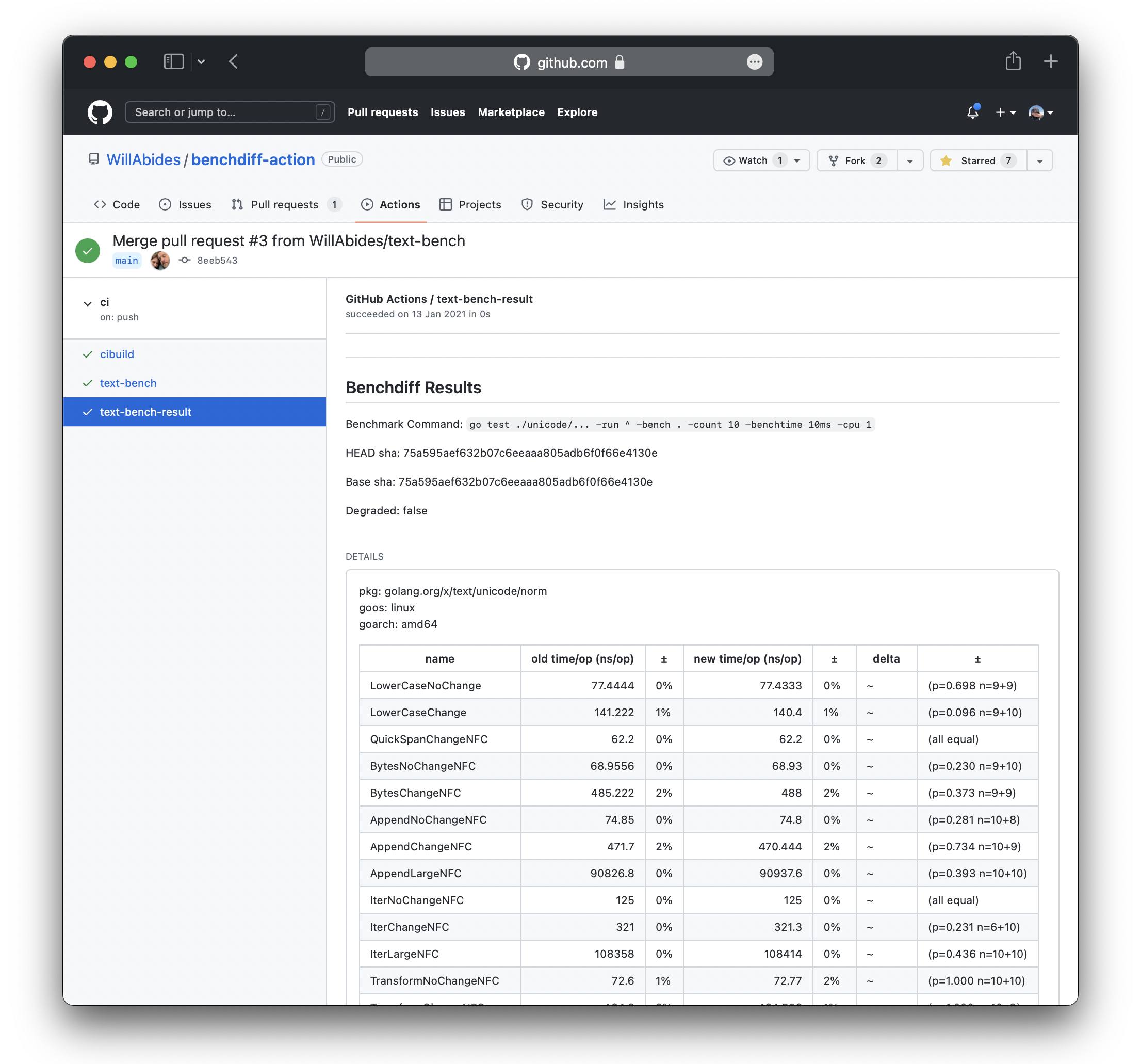Screen dimensions: 1141x1064
Task: Go back with Safari's back arrow
Action: [x=234, y=61]
